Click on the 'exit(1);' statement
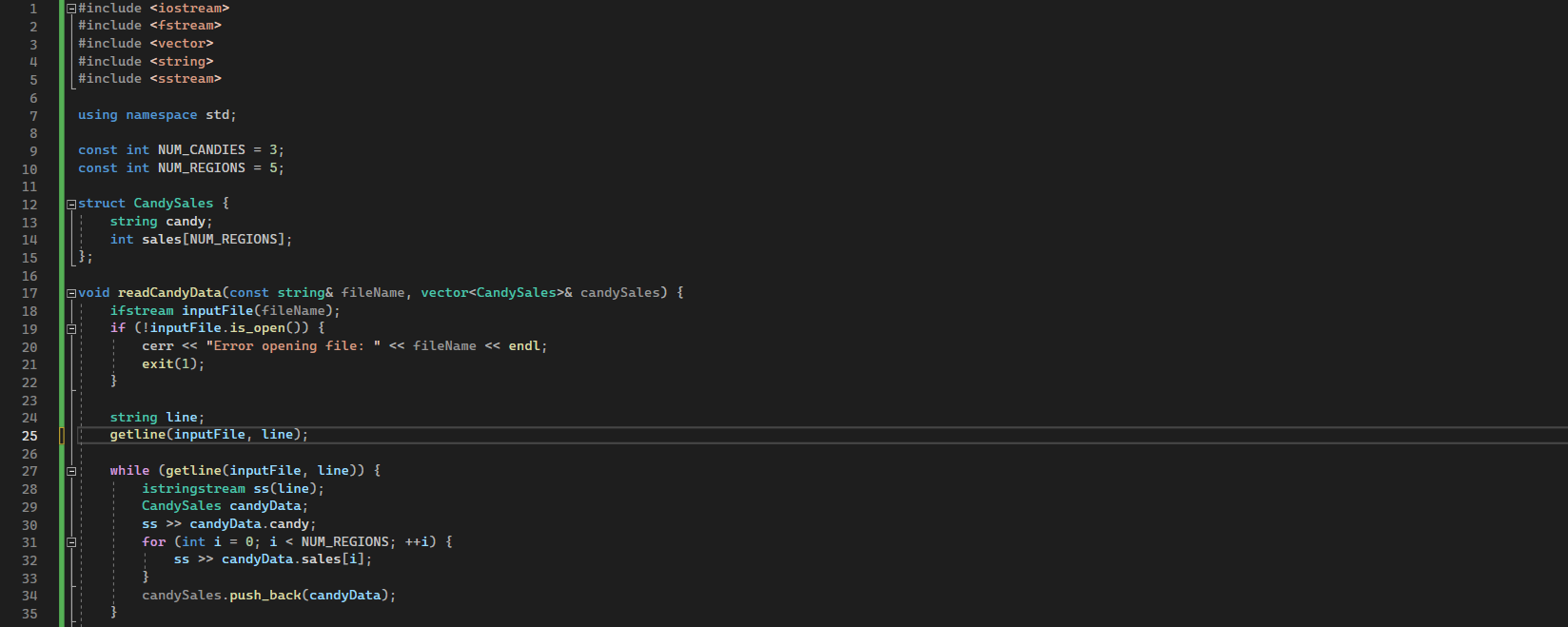 (173, 364)
